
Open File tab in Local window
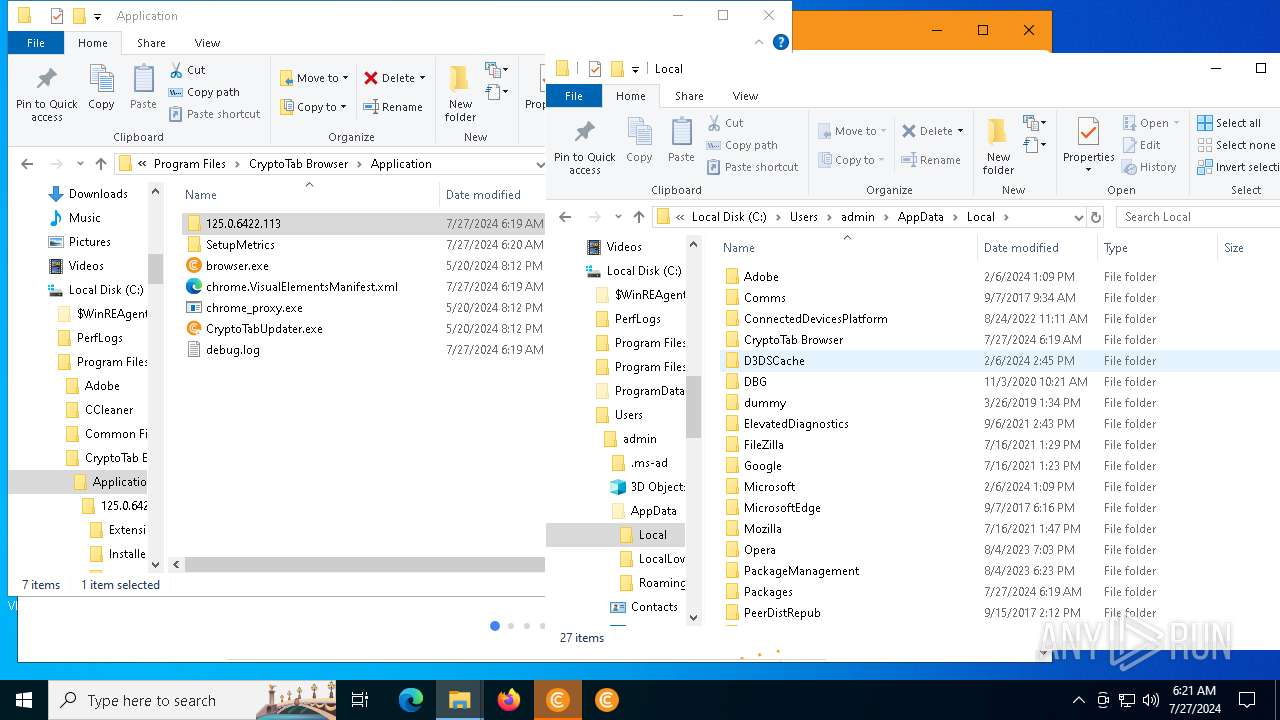(x=573, y=96)
